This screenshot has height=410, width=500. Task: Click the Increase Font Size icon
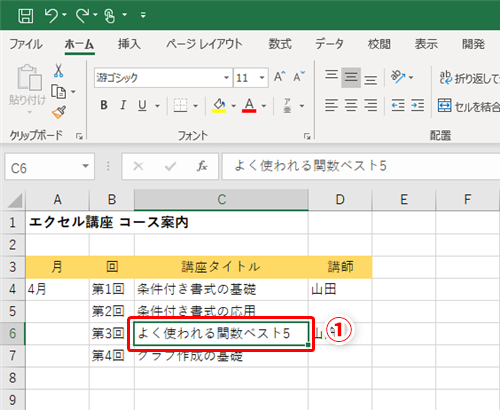[x=280, y=77]
